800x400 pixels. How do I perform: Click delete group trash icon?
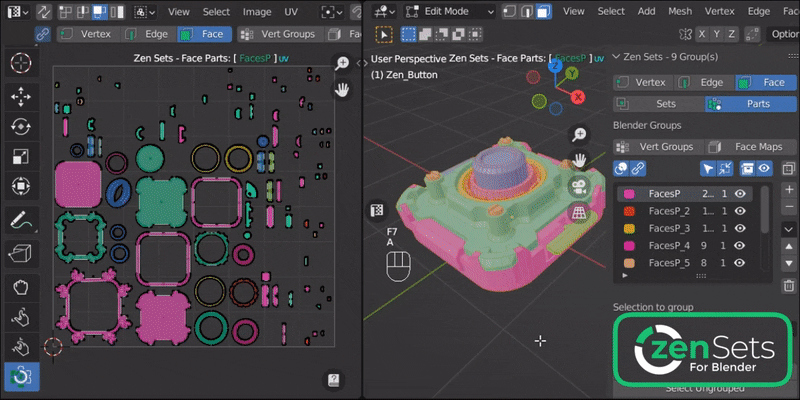[789, 286]
